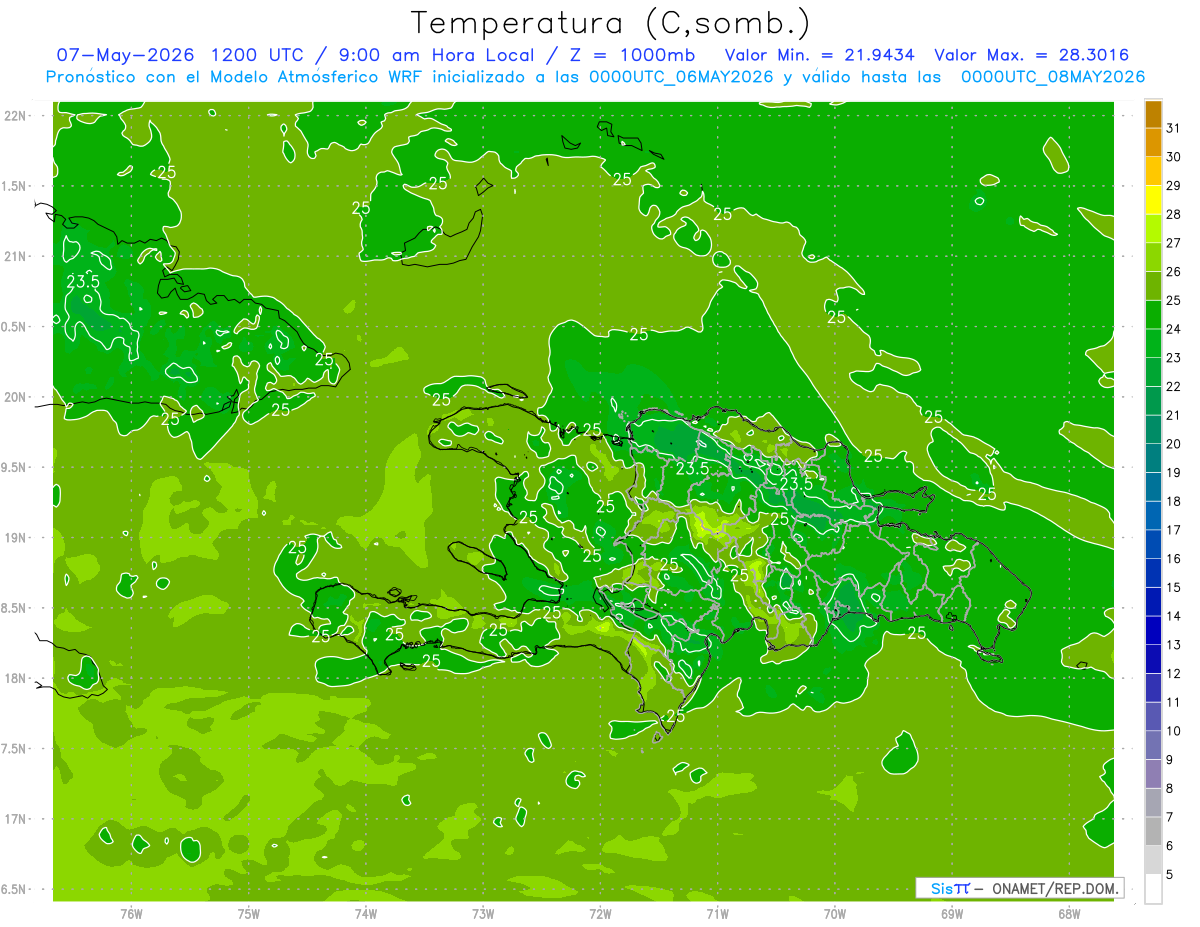Click the orange 31 degree color swatch
Viewport: 1200px width, 927px height.
tap(1153, 115)
